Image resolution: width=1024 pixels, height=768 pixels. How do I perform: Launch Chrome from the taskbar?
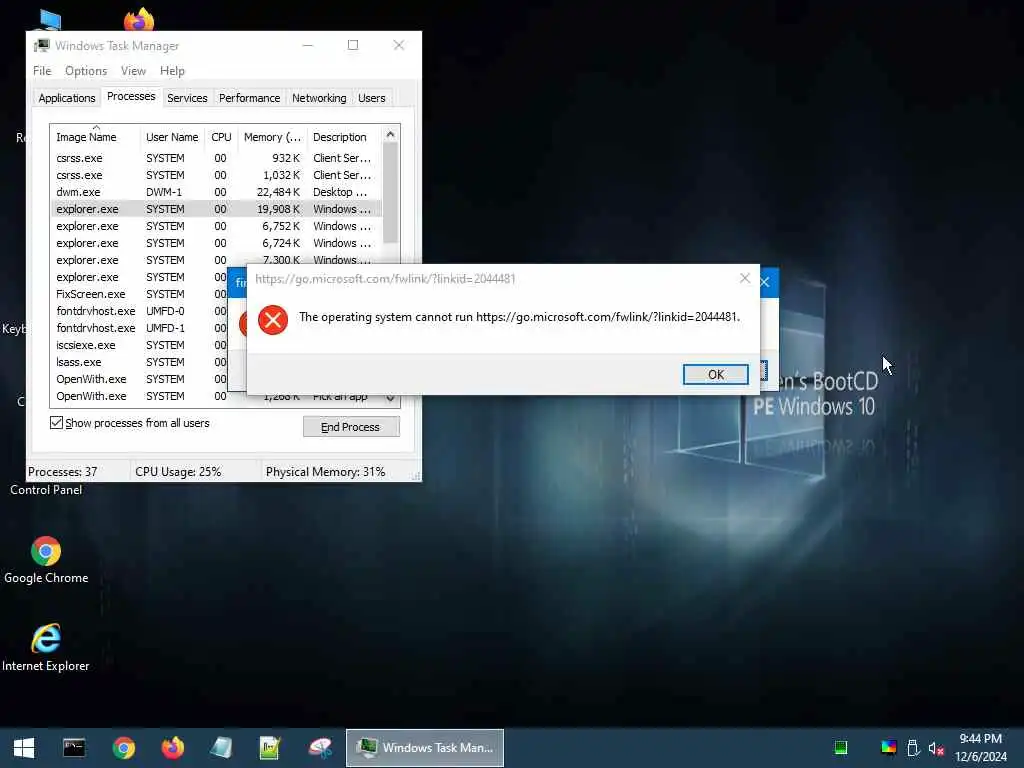[x=123, y=748]
